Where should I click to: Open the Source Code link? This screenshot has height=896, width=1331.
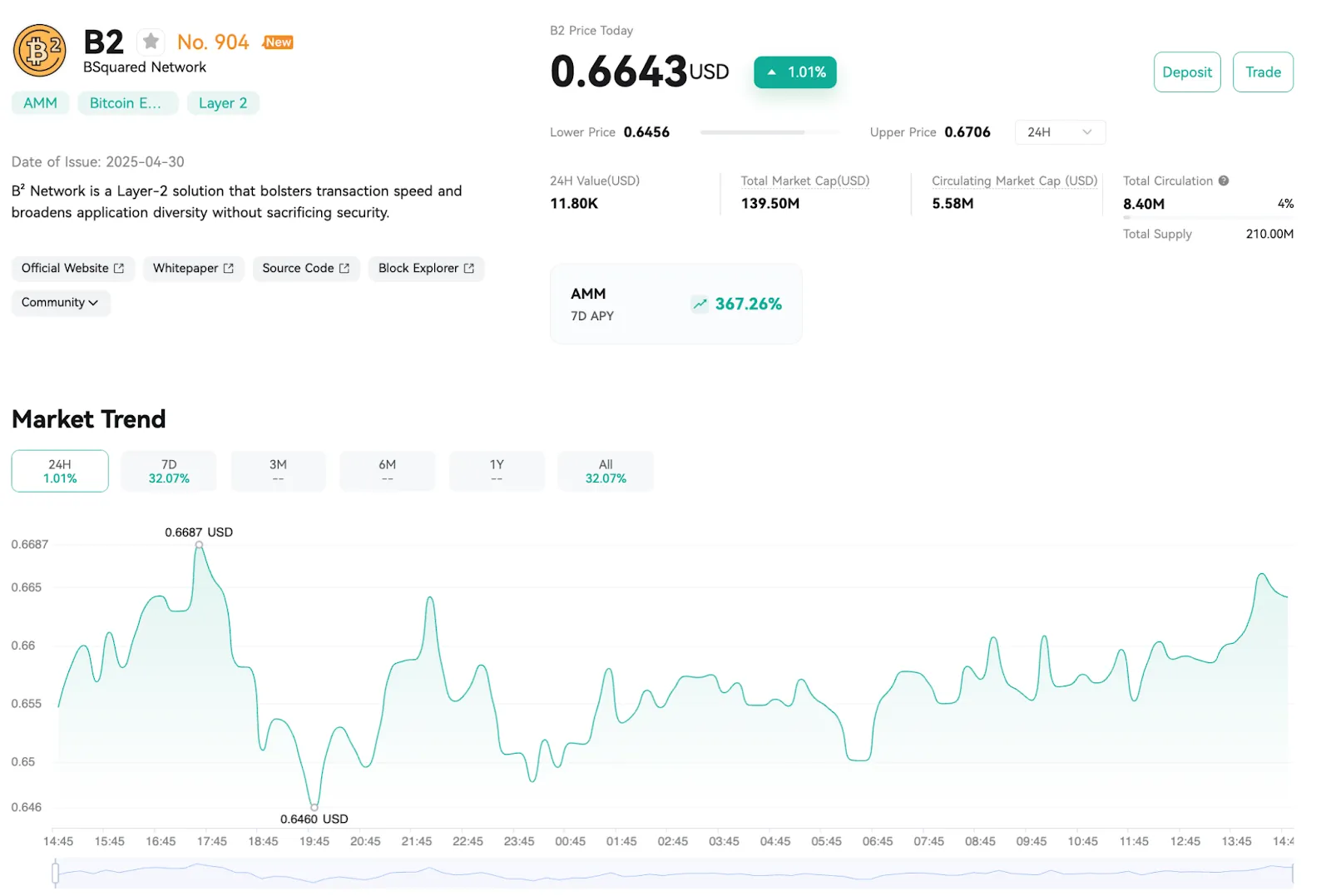(306, 268)
